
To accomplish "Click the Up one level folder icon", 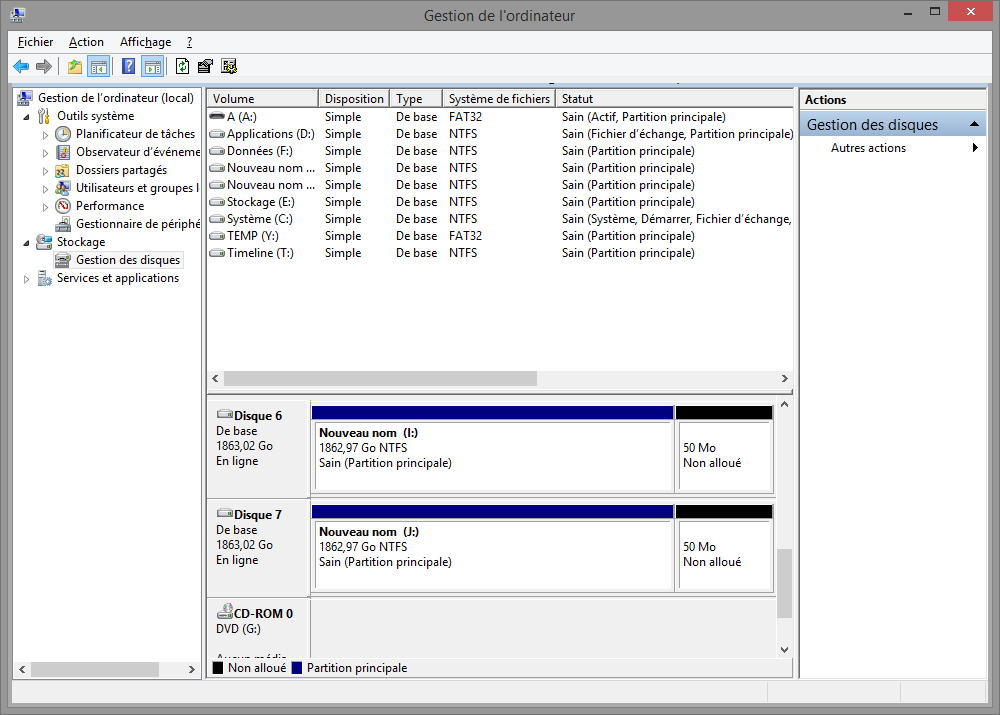I will tap(75, 66).
